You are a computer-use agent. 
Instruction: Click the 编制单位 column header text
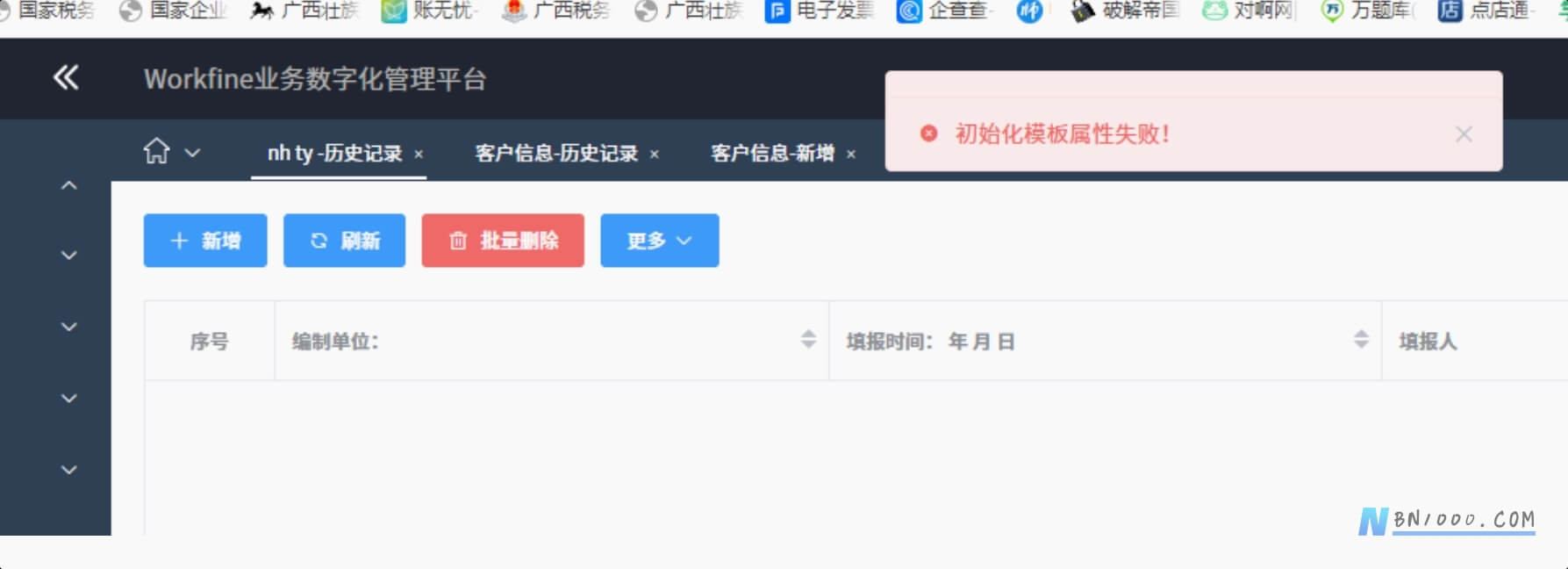coord(335,342)
